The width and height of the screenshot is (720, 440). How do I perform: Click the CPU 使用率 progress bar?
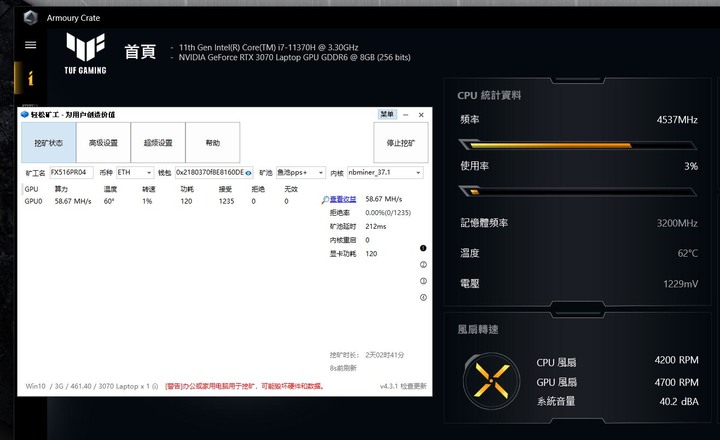pos(578,192)
